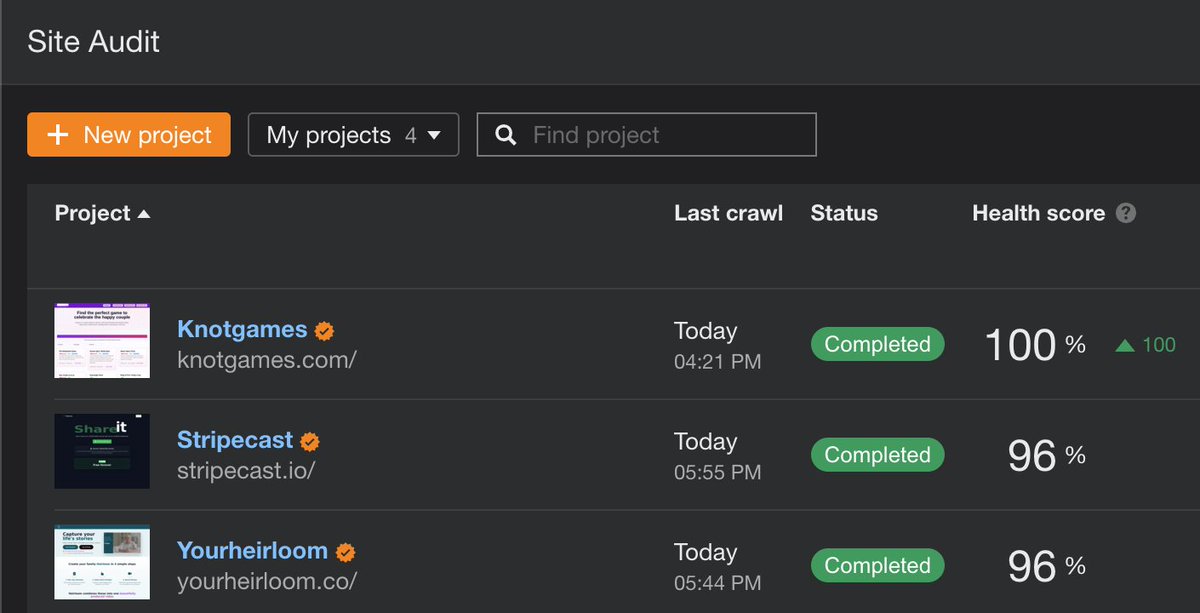Click the Knotgames site thumbnail
The image size is (1200, 613).
click(x=102, y=341)
